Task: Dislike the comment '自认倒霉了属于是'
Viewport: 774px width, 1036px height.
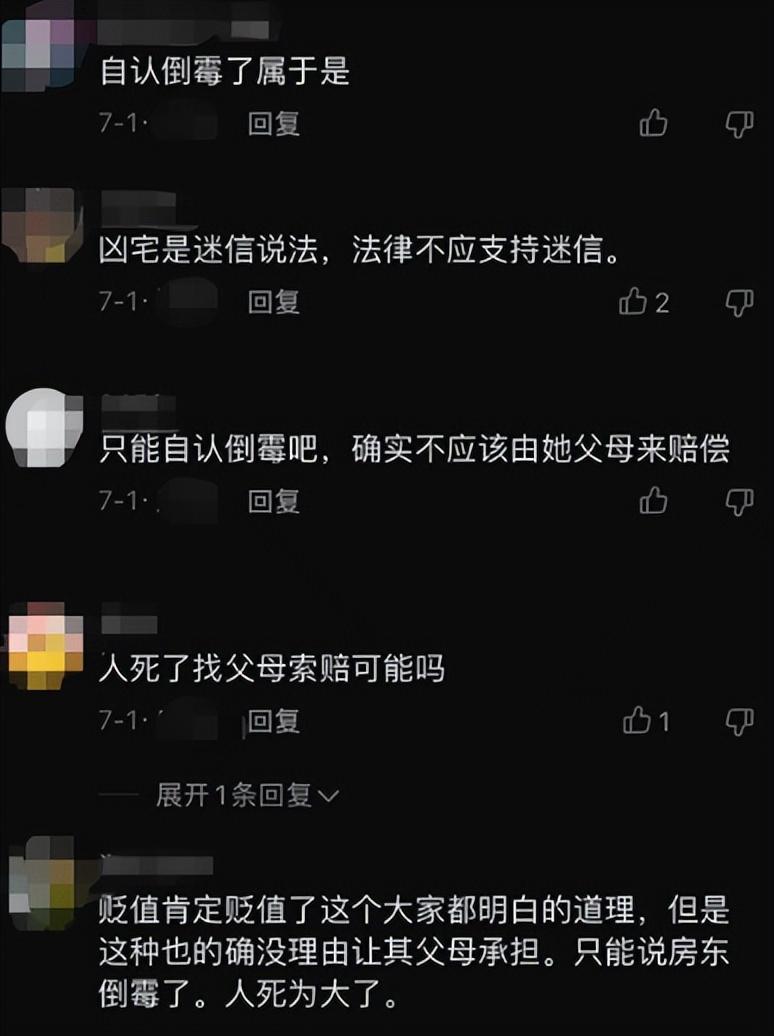Action: click(739, 124)
